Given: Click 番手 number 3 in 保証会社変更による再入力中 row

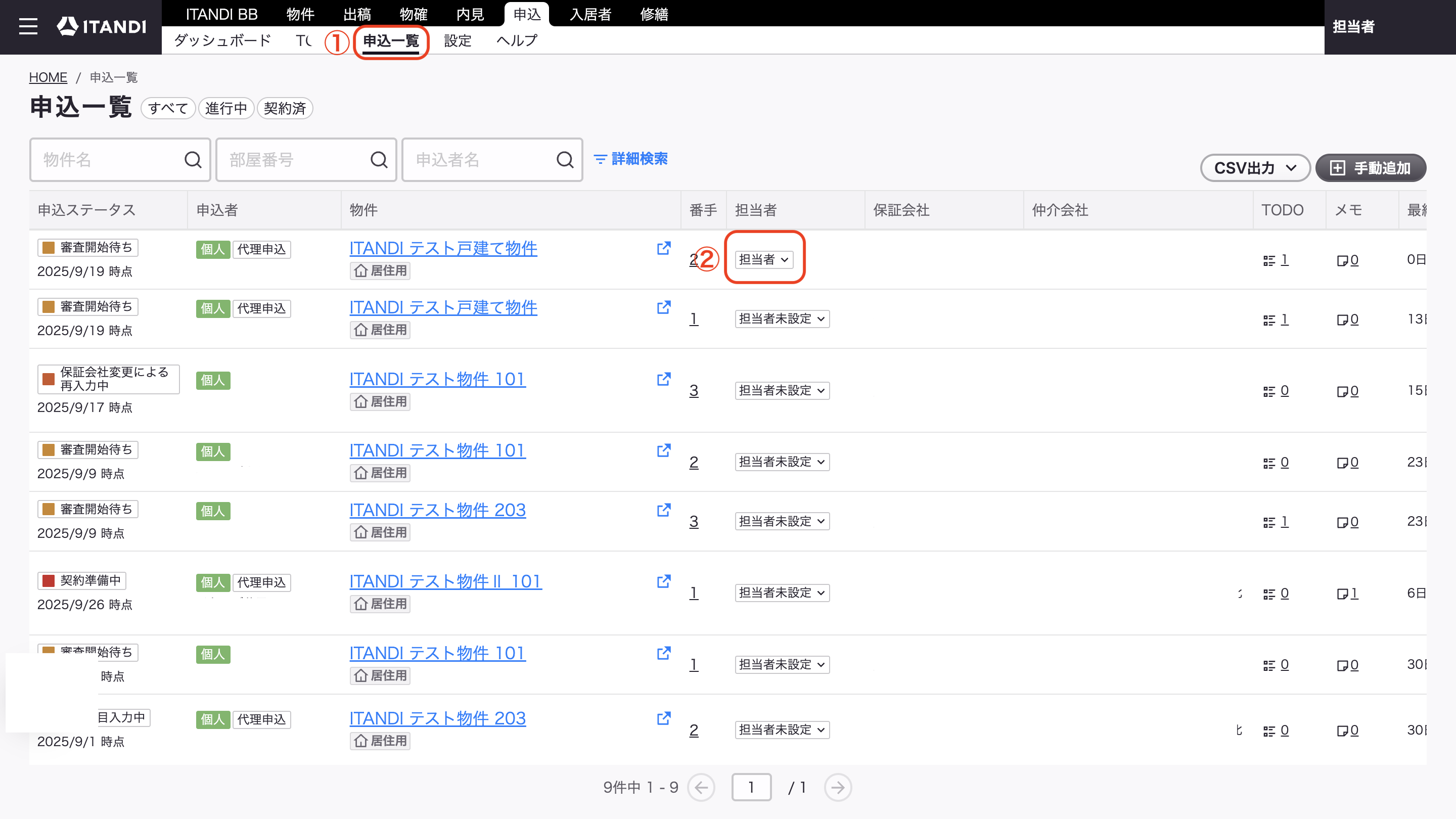Looking at the screenshot, I should pos(694,391).
